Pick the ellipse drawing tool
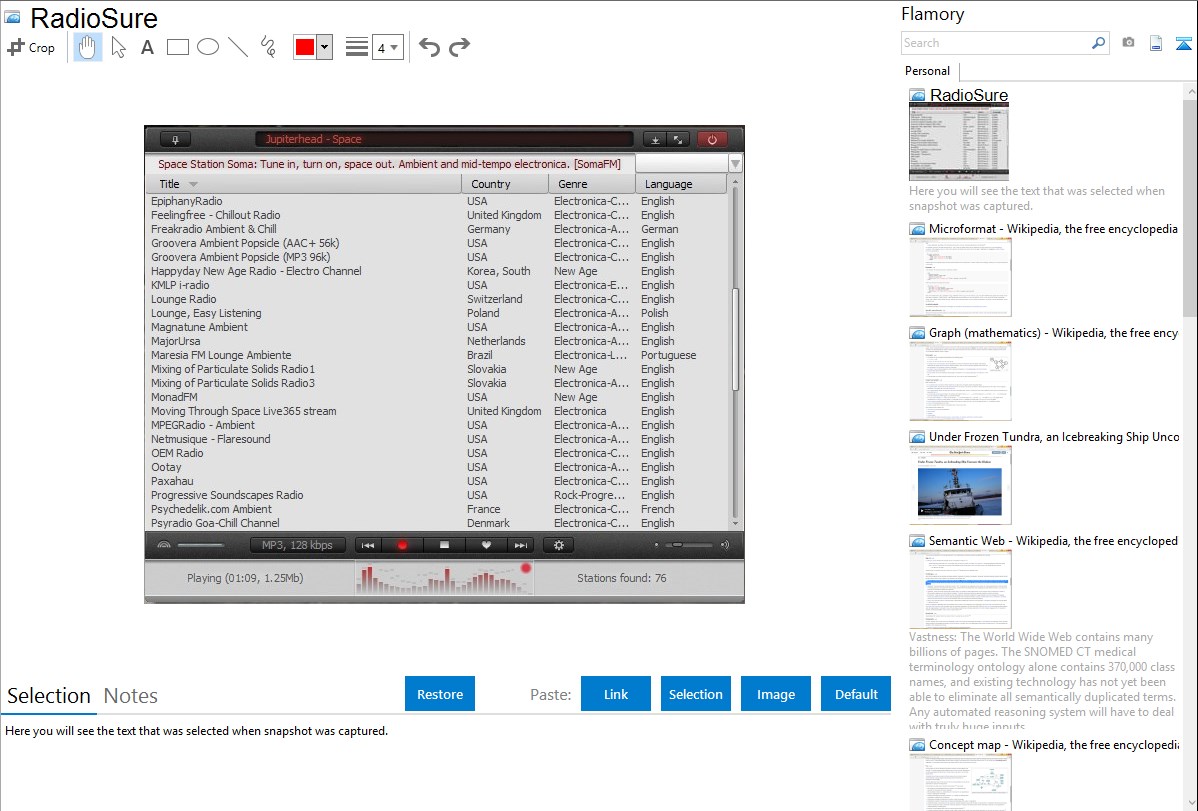The height and width of the screenshot is (811, 1198). click(x=208, y=47)
